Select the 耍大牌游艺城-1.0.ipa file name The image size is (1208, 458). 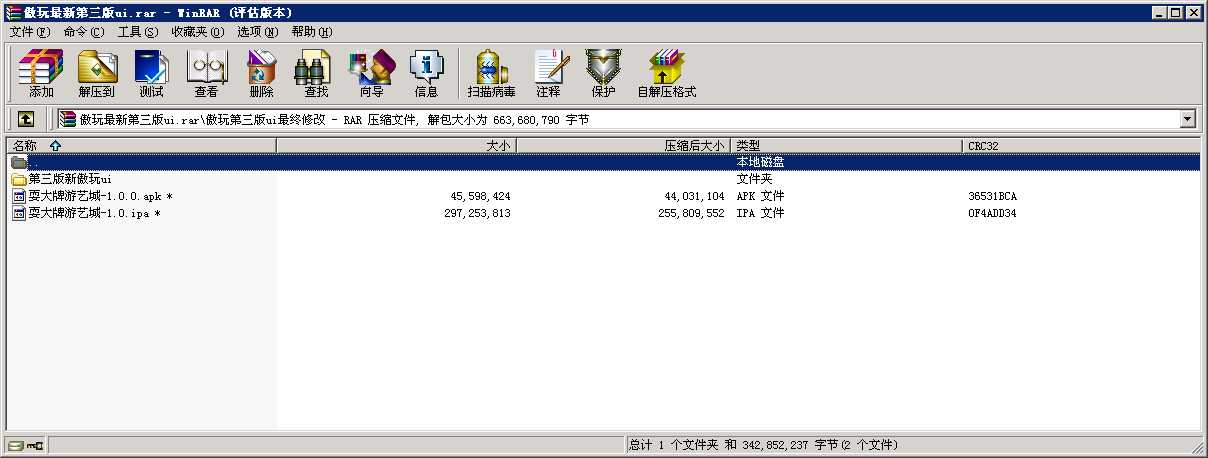[x=94, y=213]
